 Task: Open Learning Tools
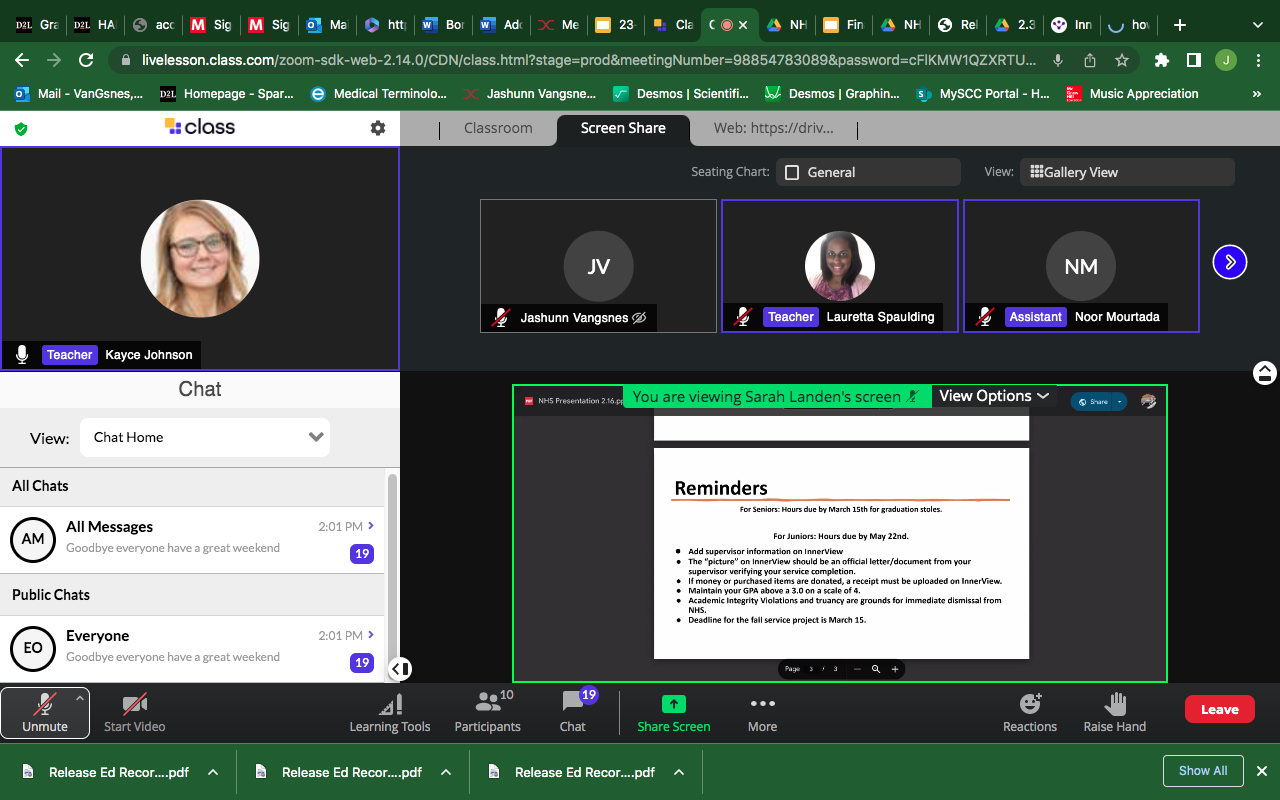click(x=390, y=712)
